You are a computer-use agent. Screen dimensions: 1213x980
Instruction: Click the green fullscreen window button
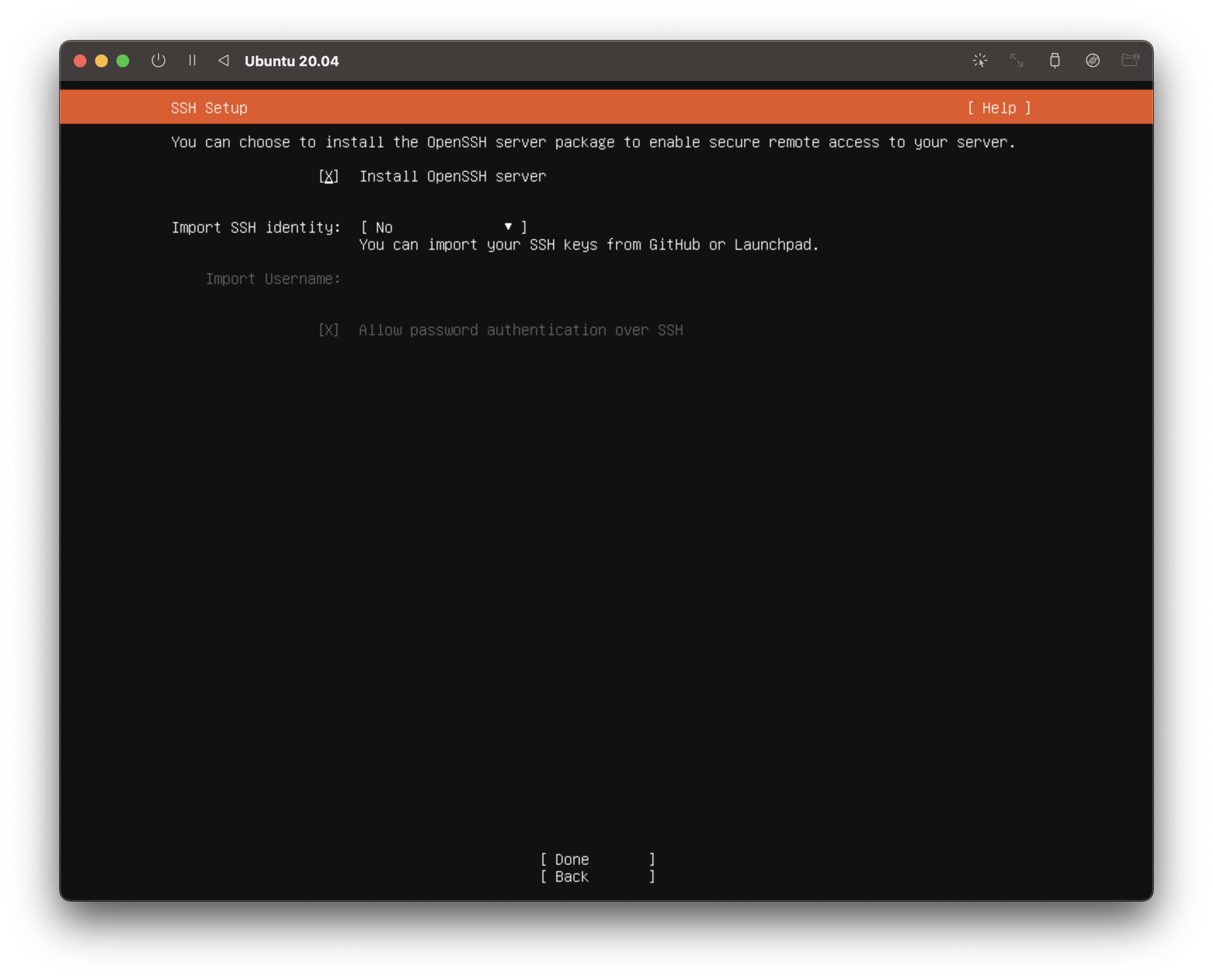pyautogui.click(x=123, y=61)
